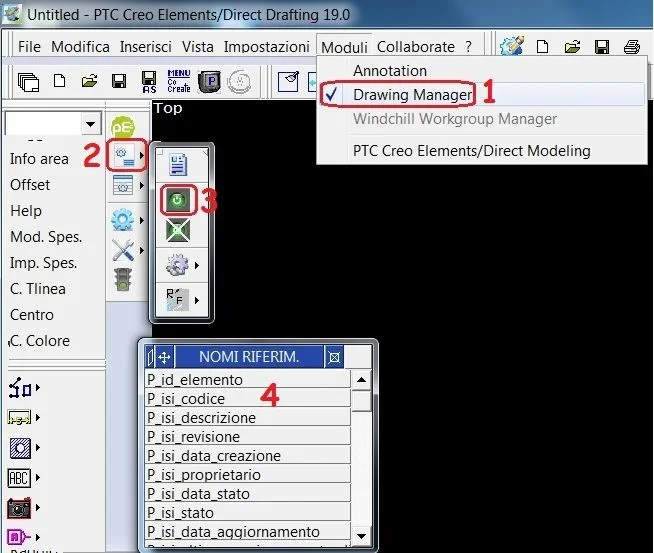The width and height of the screenshot is (654, 553).
Task: Close the NOMI RIFERIM. panel
Action: (x=334, y=357)
